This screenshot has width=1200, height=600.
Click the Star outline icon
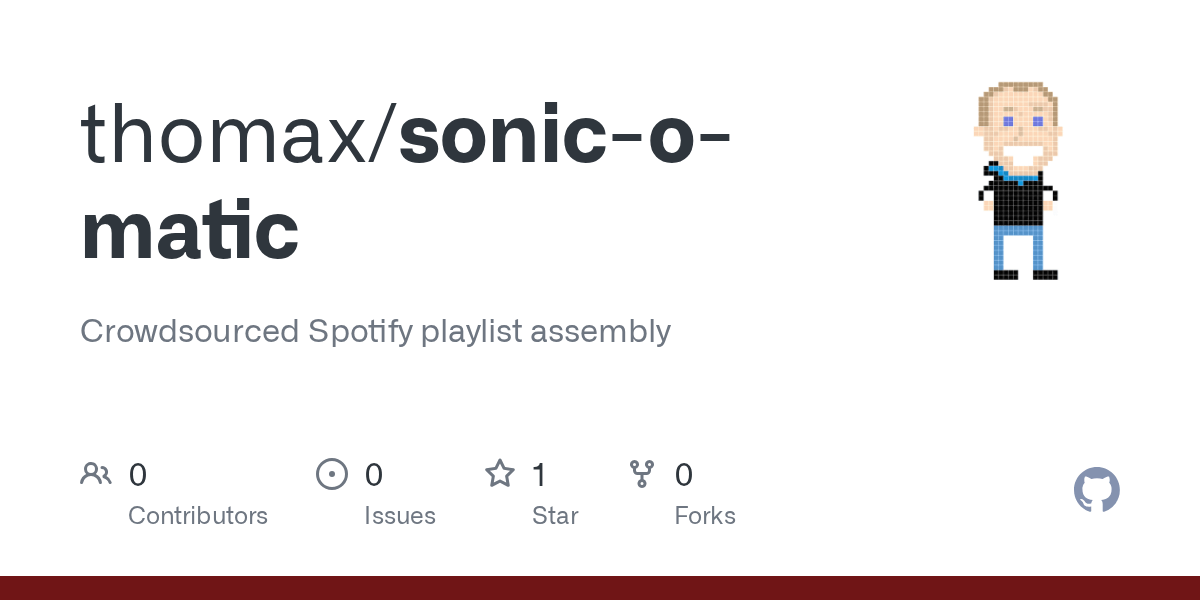(x=500, y=473)
